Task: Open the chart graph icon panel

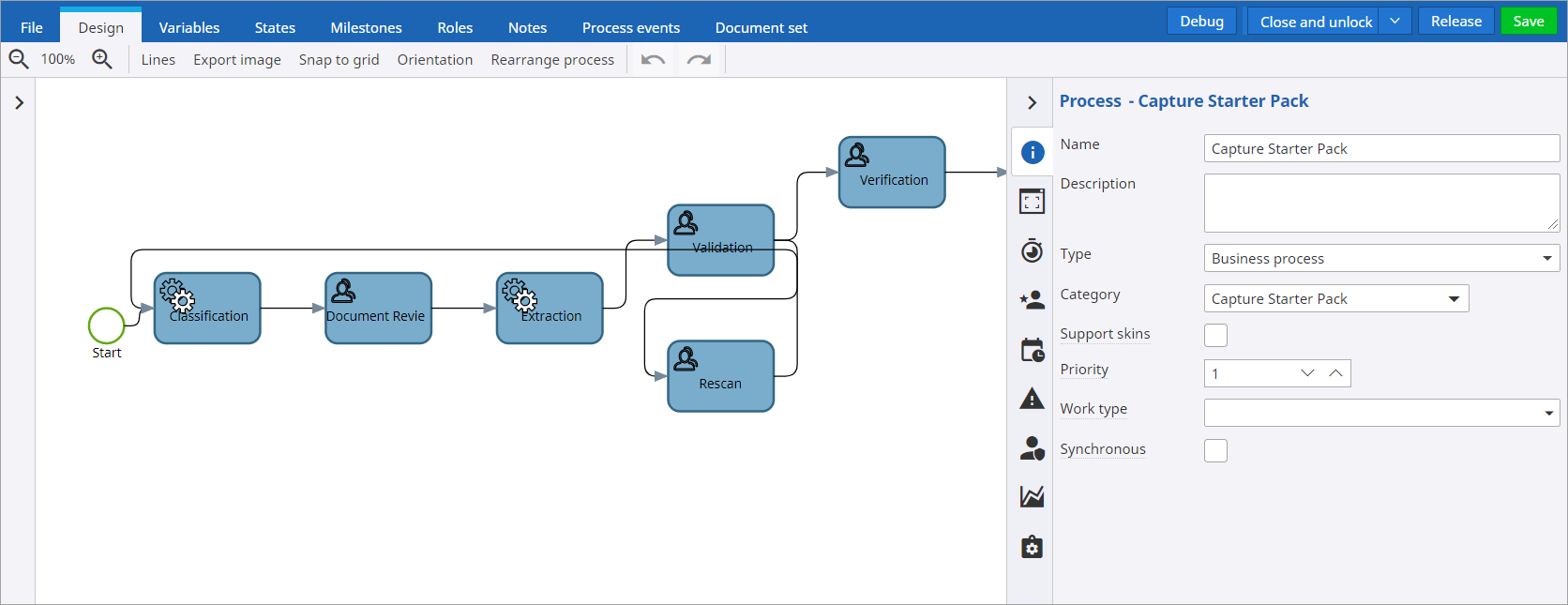Action: coord(1033,496)
